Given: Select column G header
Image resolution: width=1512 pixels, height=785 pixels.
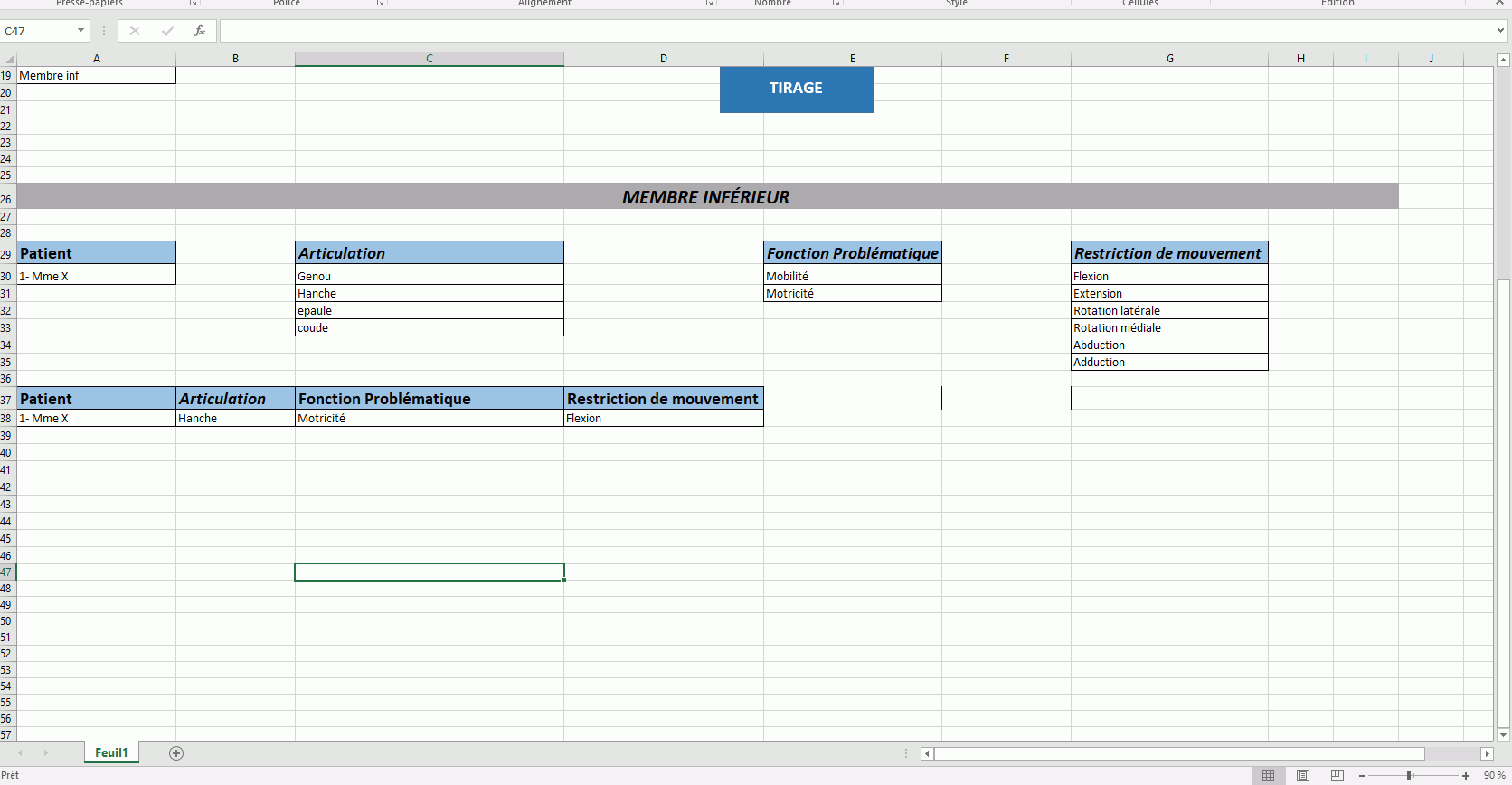Looking at the screenshot, I should click(x=1169, y=59).
